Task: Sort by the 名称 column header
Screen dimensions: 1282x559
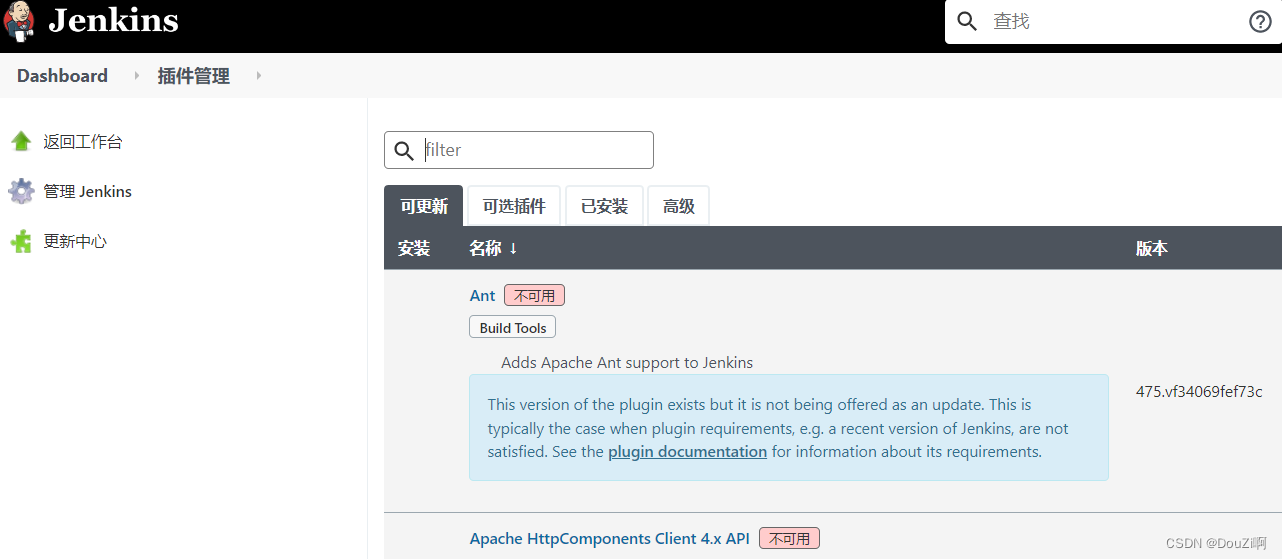Action: [x=493, y=248]
